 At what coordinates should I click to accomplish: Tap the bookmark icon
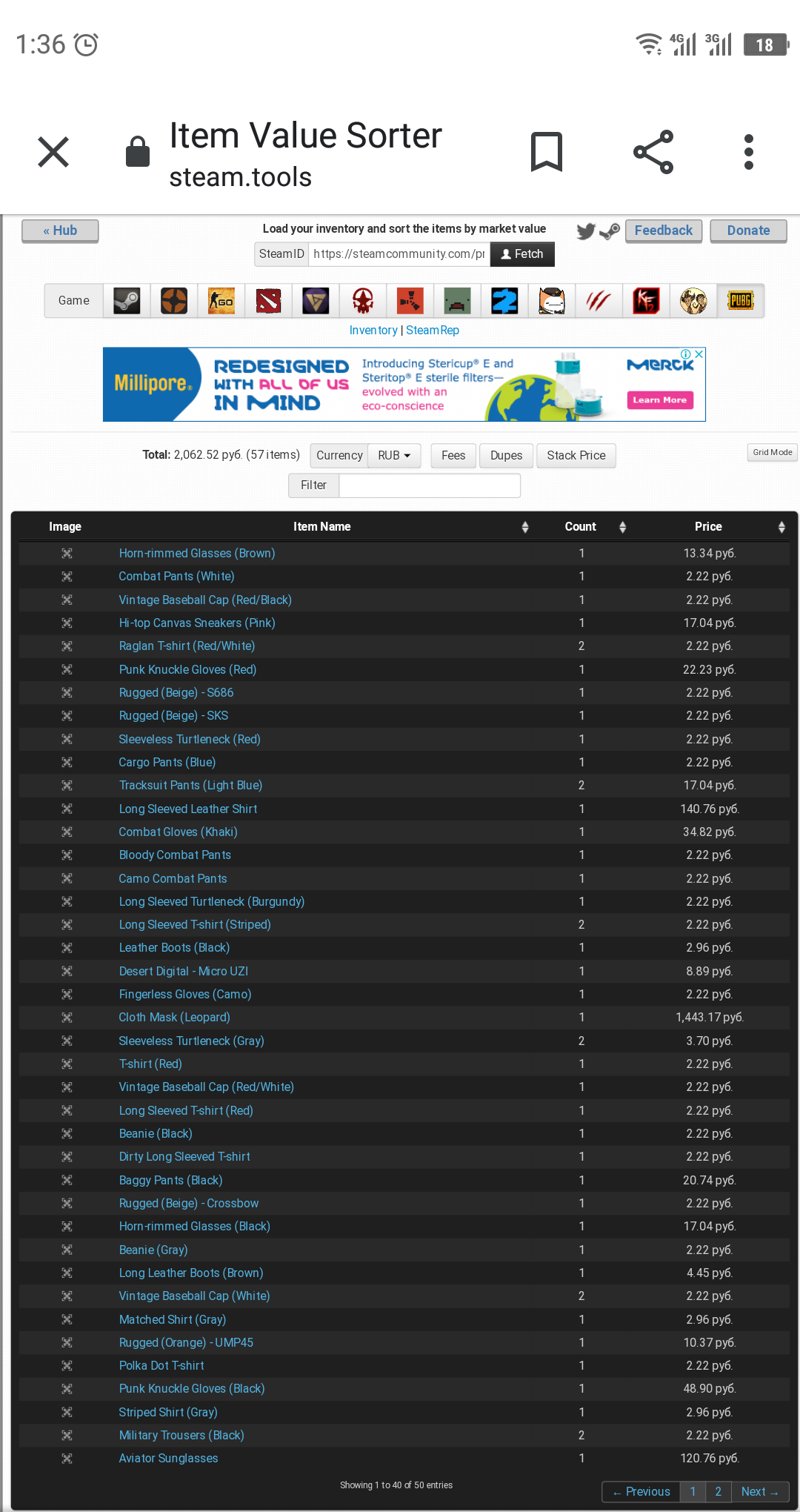[x=547, y=152]
